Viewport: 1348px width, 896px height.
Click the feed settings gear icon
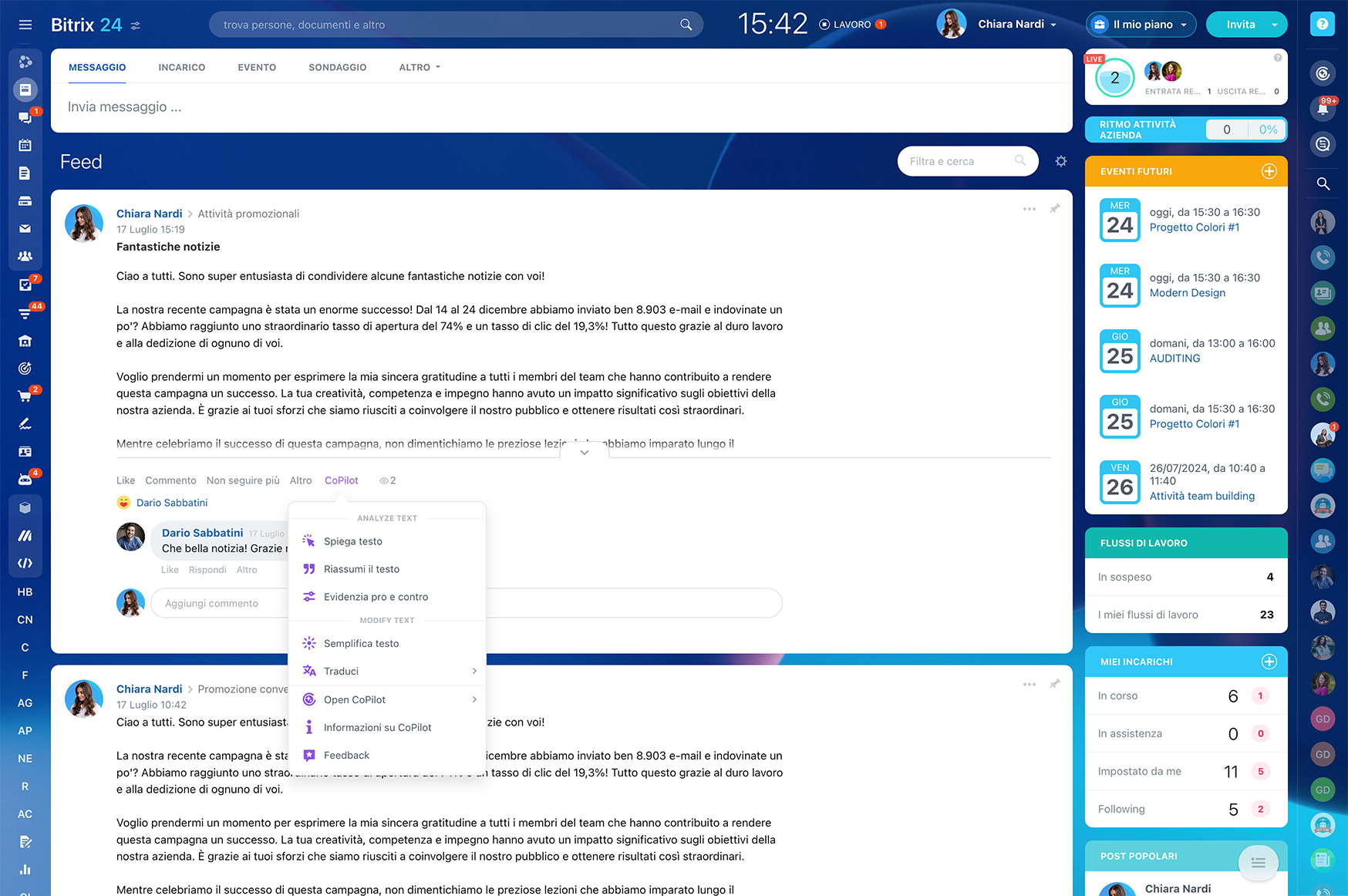coord(1061,161)
